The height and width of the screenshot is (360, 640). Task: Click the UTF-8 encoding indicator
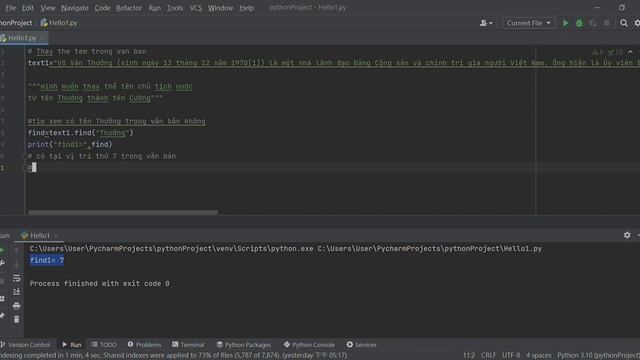[511, 356]
